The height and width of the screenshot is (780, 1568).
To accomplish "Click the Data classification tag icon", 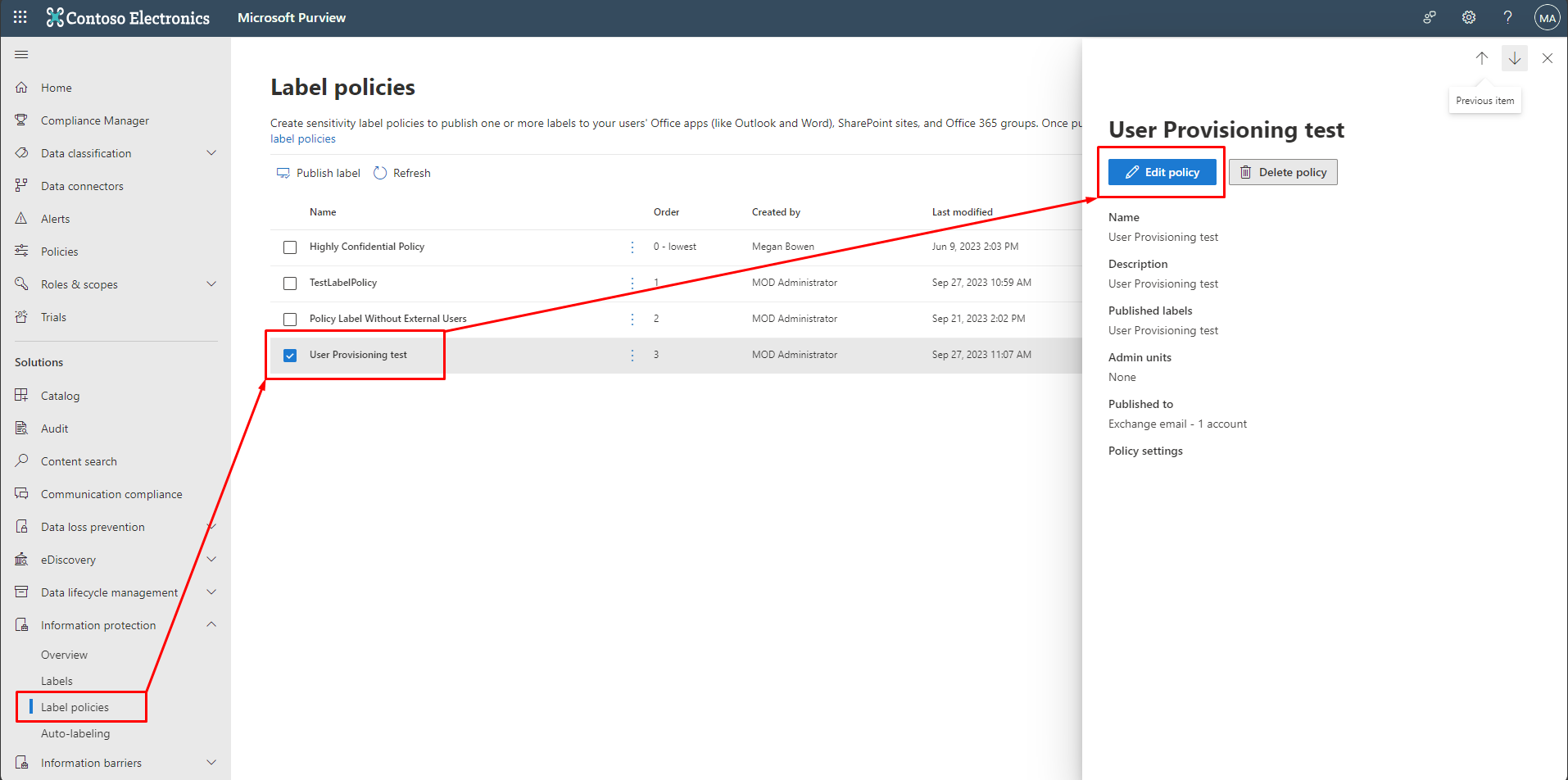I will coord(21,153).
